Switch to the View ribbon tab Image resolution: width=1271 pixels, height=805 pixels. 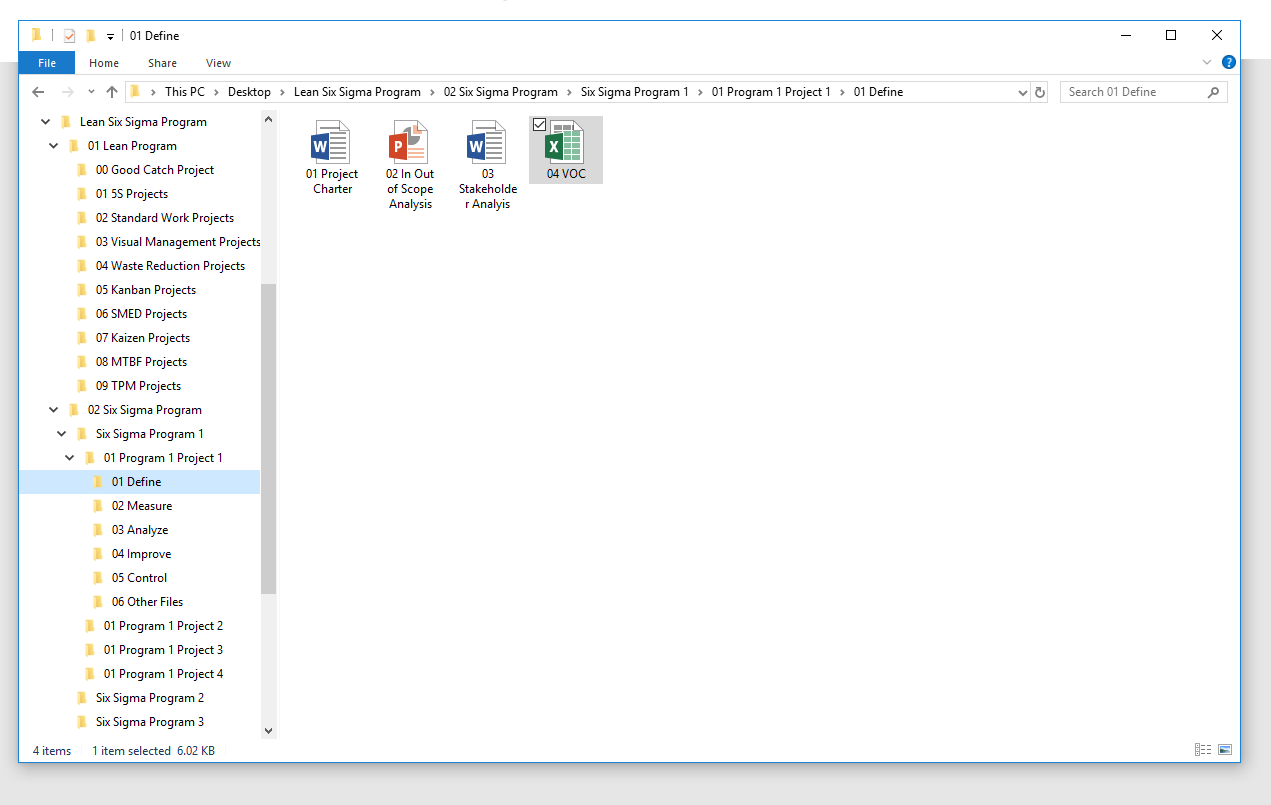tap(218, 63)
